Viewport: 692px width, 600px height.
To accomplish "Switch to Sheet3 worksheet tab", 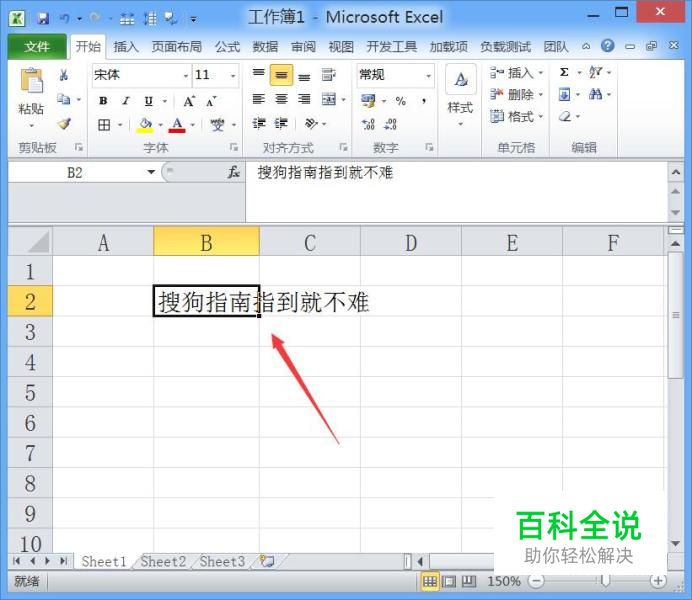I will point(222,561).
